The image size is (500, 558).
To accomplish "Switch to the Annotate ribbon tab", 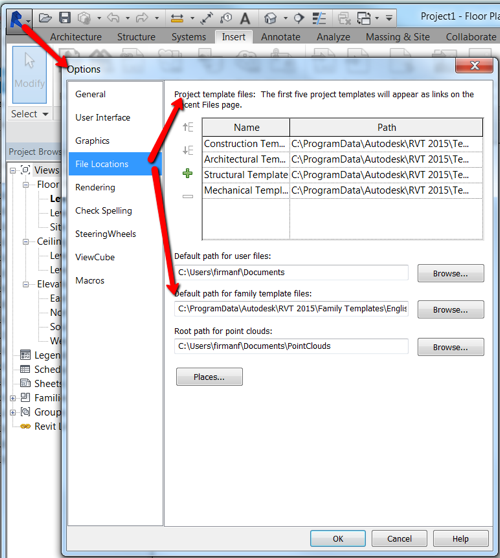I will tap(280, 37).
